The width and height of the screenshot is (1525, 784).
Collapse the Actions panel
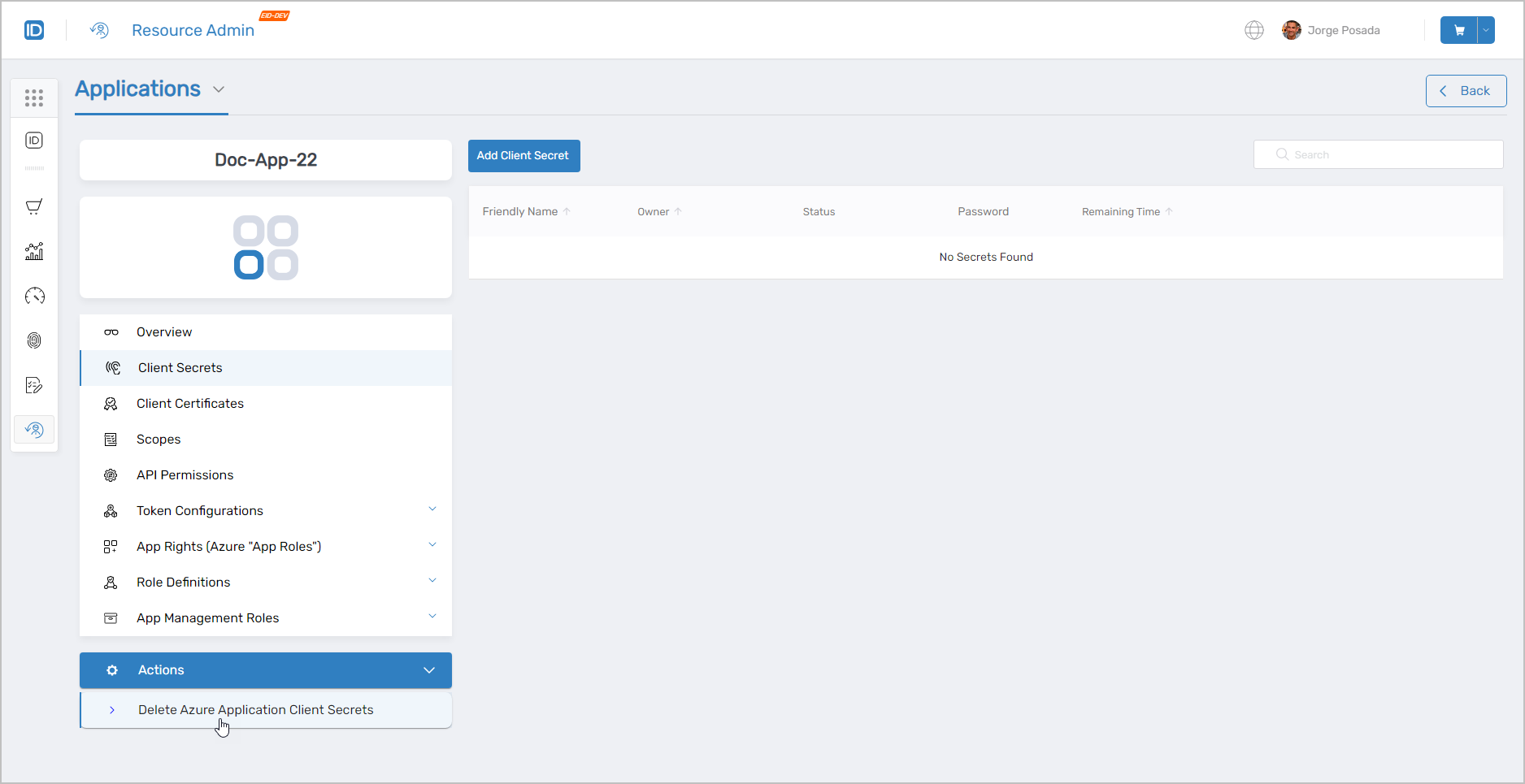429,670
